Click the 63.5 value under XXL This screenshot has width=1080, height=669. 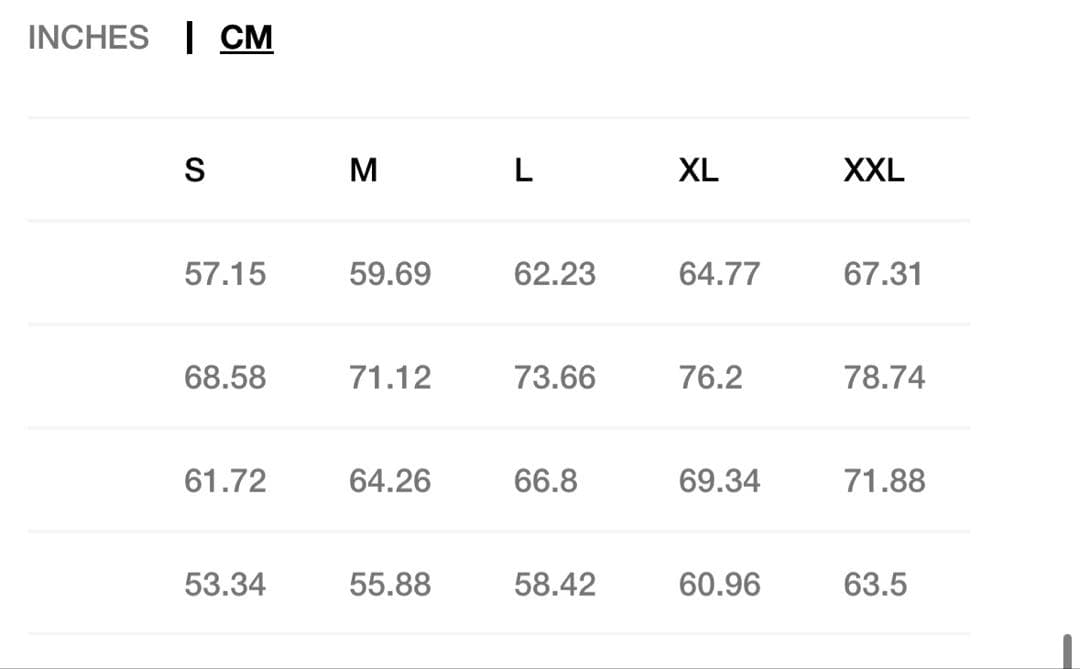[x=875, y=584]
